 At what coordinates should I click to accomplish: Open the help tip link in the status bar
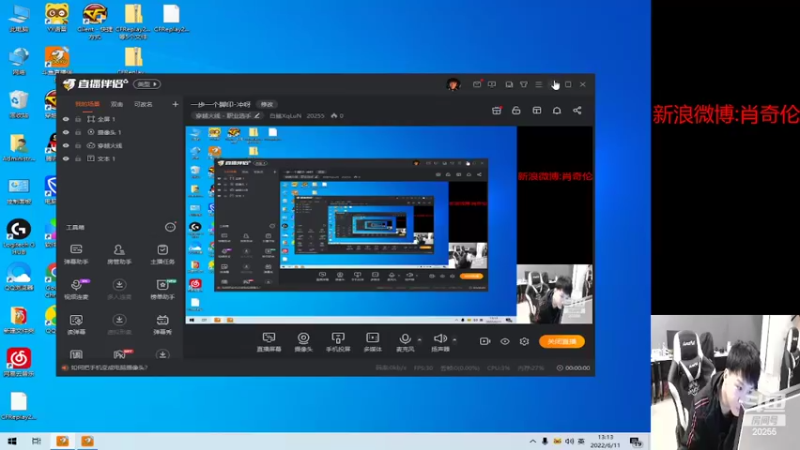(109, 367)
